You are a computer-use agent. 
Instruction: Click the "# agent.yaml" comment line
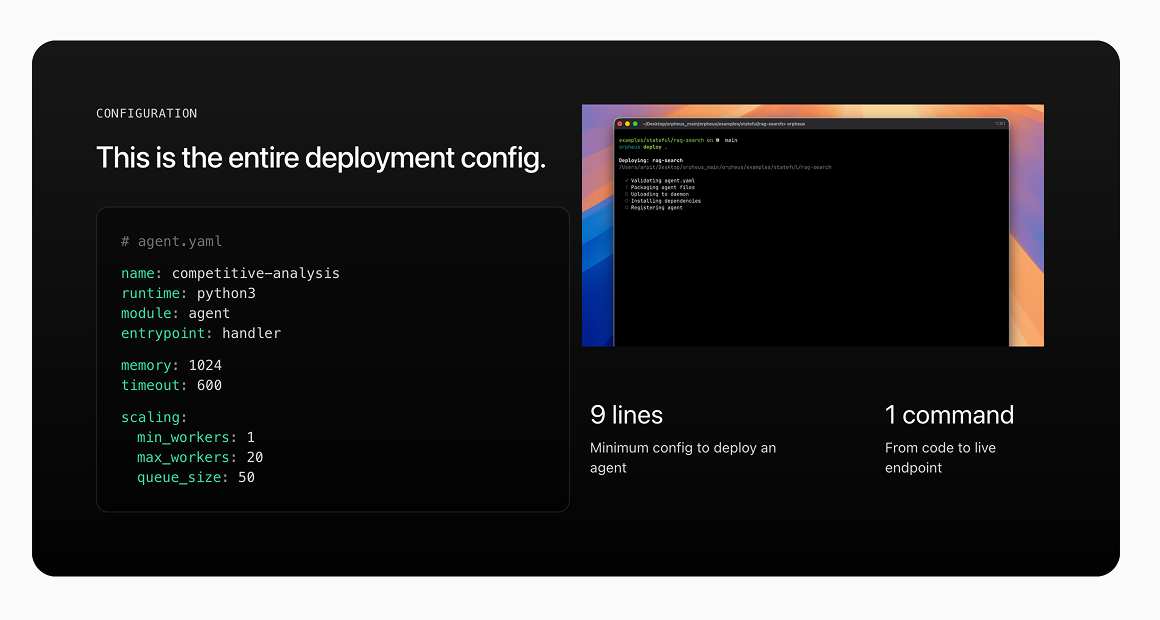click(x=172, y=241)
